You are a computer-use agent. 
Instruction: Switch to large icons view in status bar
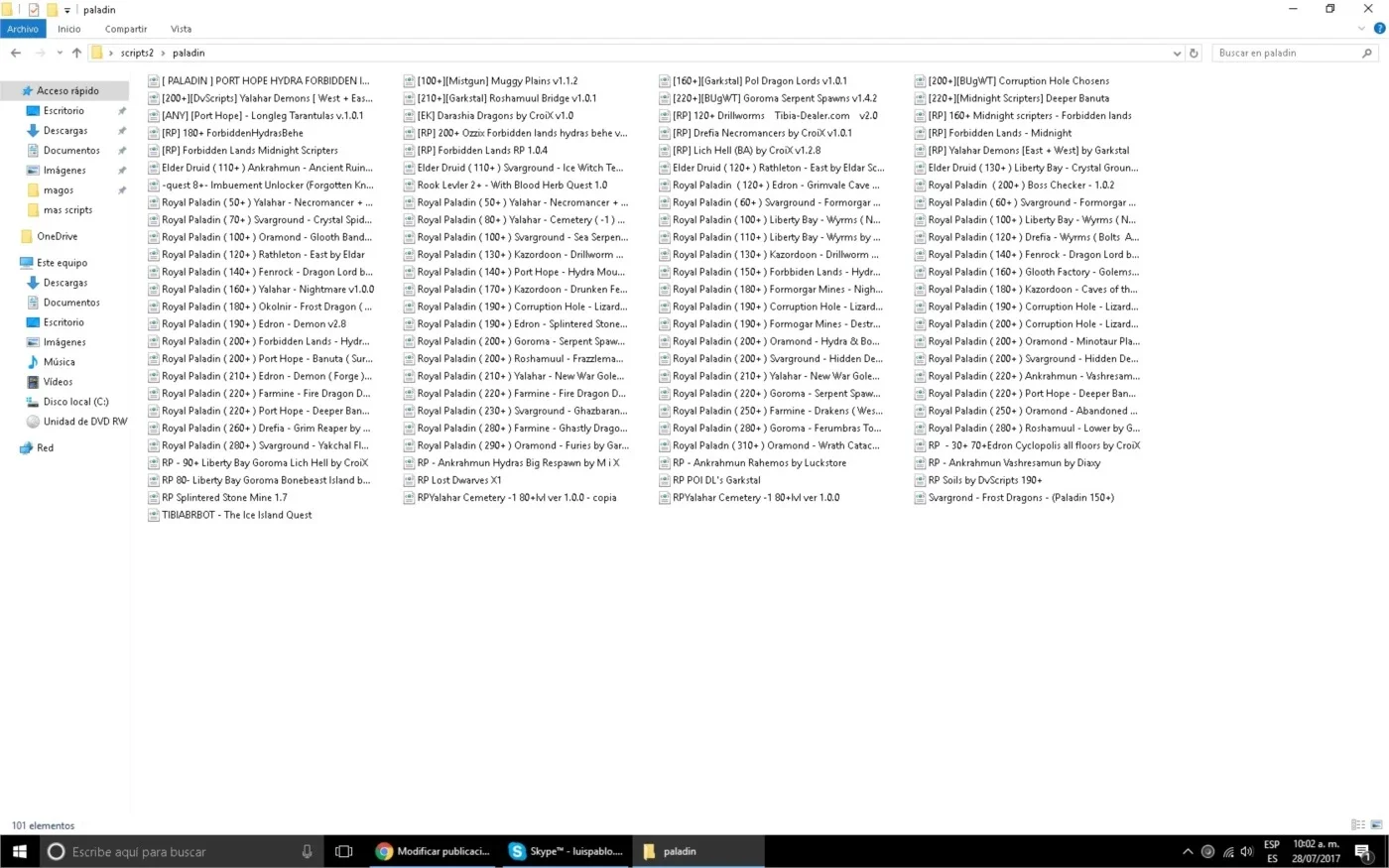click(x=1376, y=825)
